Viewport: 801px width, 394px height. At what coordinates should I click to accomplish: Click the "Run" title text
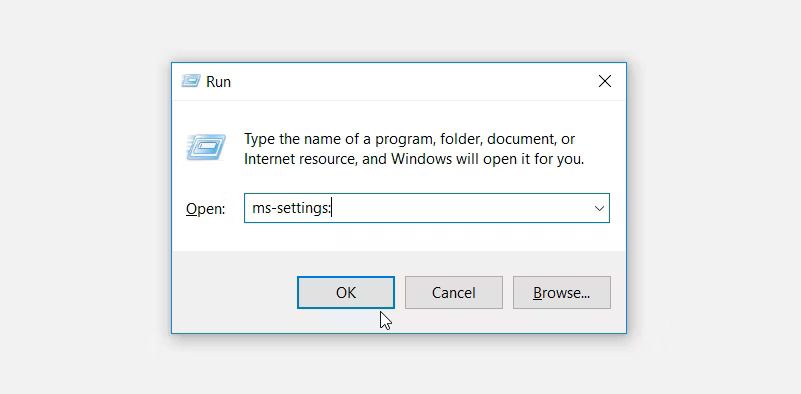pyautogui.click(x=218, y=82)
